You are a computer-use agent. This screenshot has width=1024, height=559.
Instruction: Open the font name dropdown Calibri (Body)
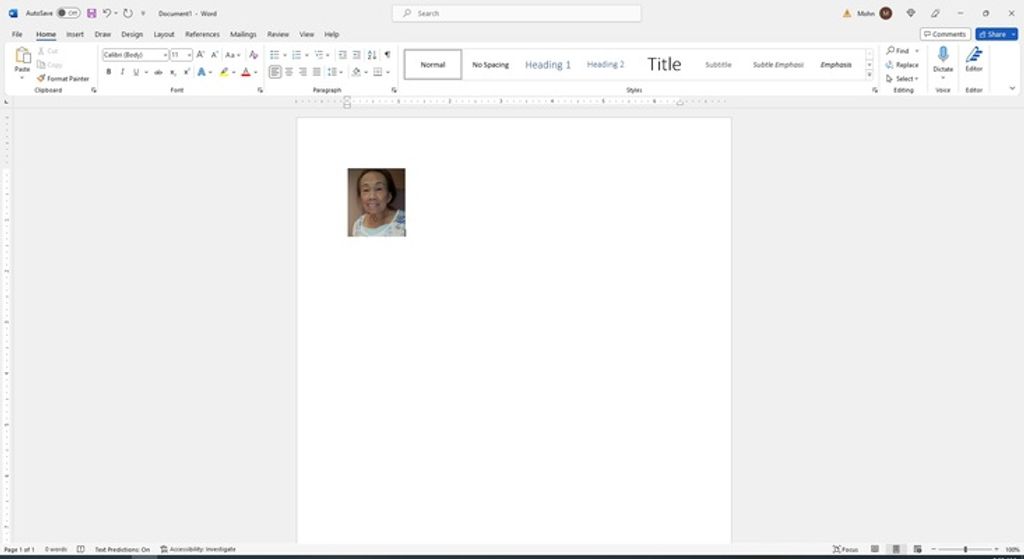165,55
